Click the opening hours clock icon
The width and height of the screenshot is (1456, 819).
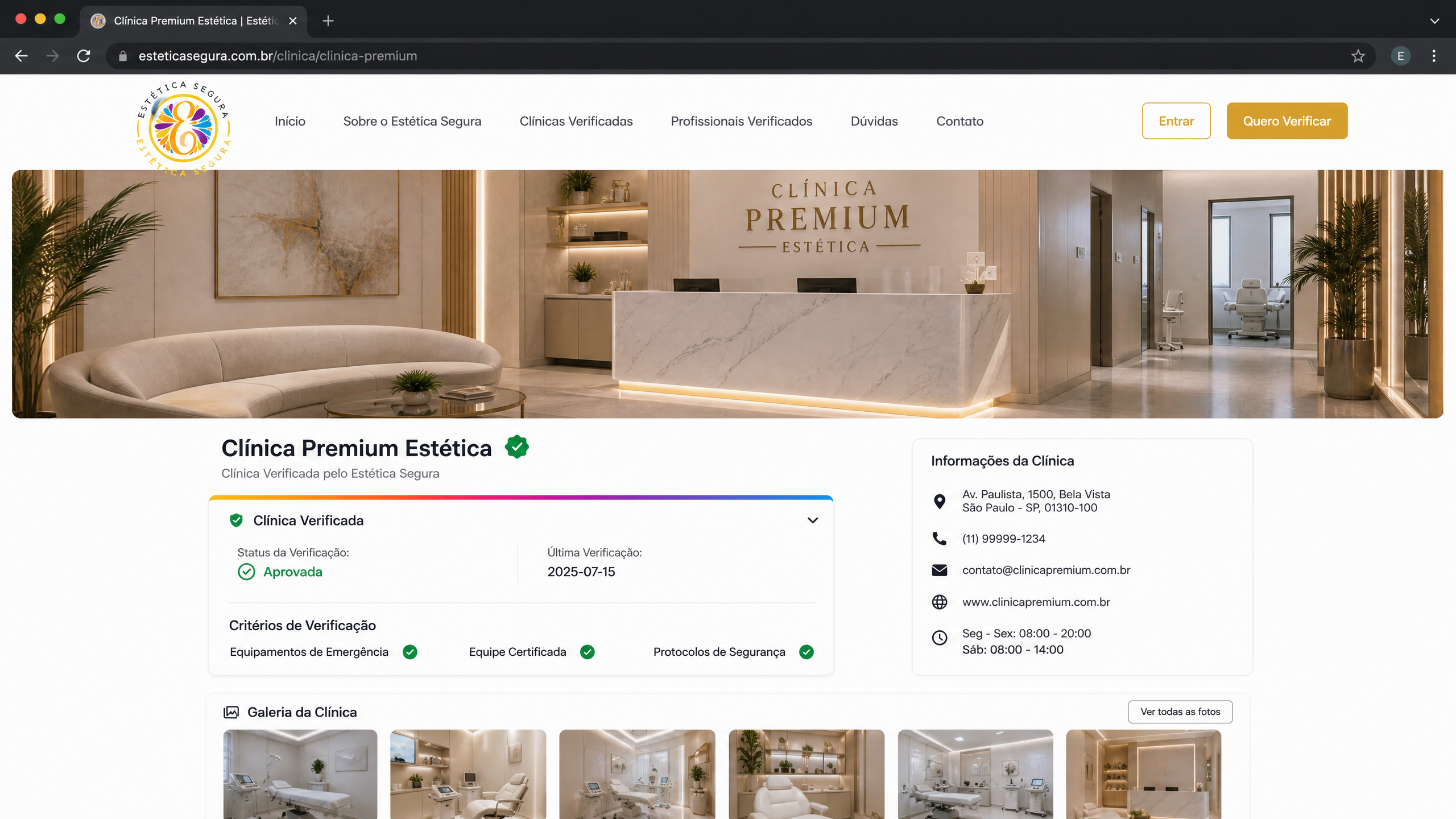940,638
